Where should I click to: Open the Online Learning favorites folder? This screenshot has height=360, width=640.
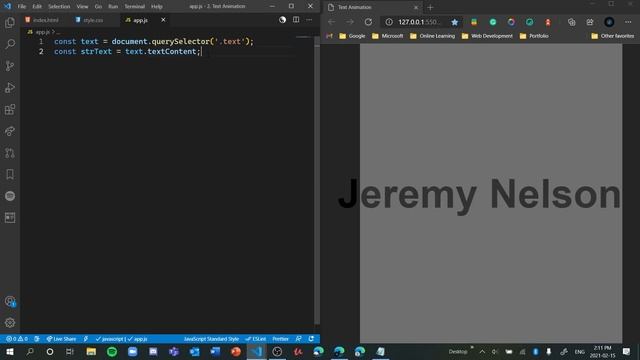tap(432, 36)
